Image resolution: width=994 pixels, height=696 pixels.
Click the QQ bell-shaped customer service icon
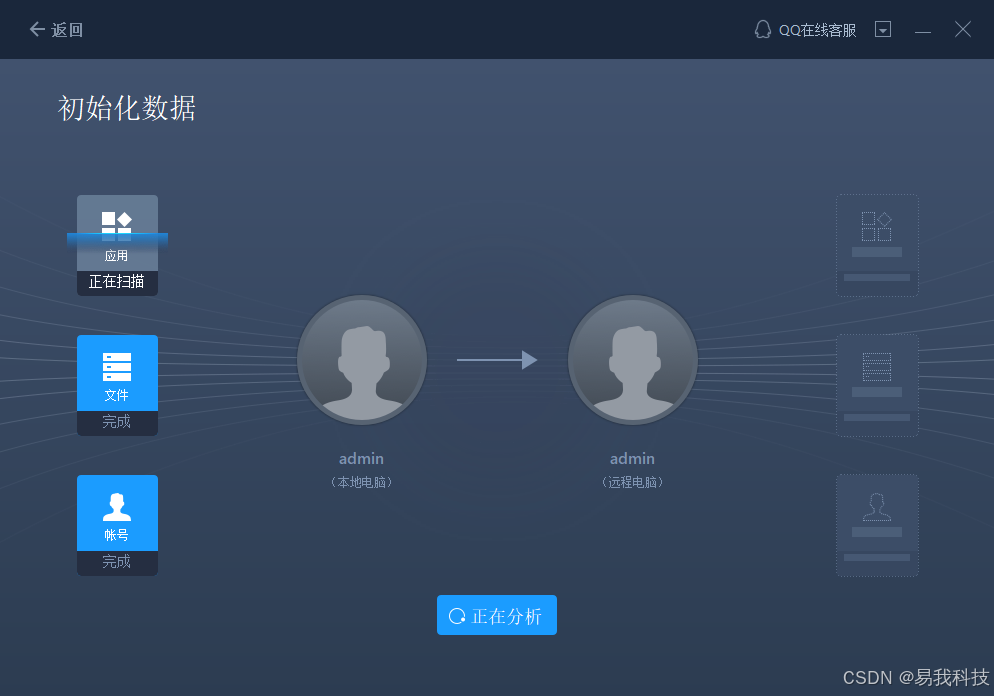point(763,29)
